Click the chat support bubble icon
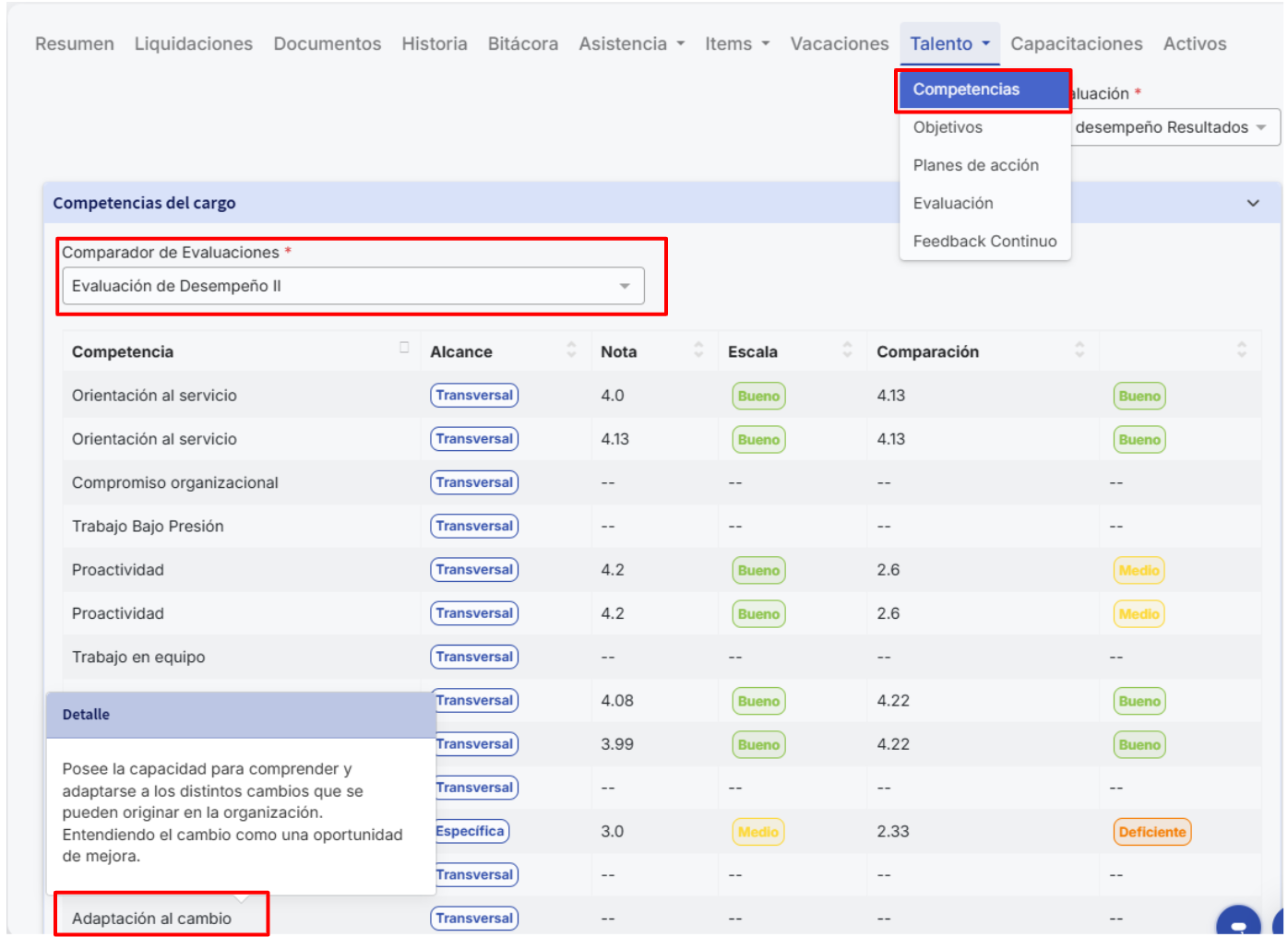This screenshot has width=1288, height=937. pos(1238,923)
